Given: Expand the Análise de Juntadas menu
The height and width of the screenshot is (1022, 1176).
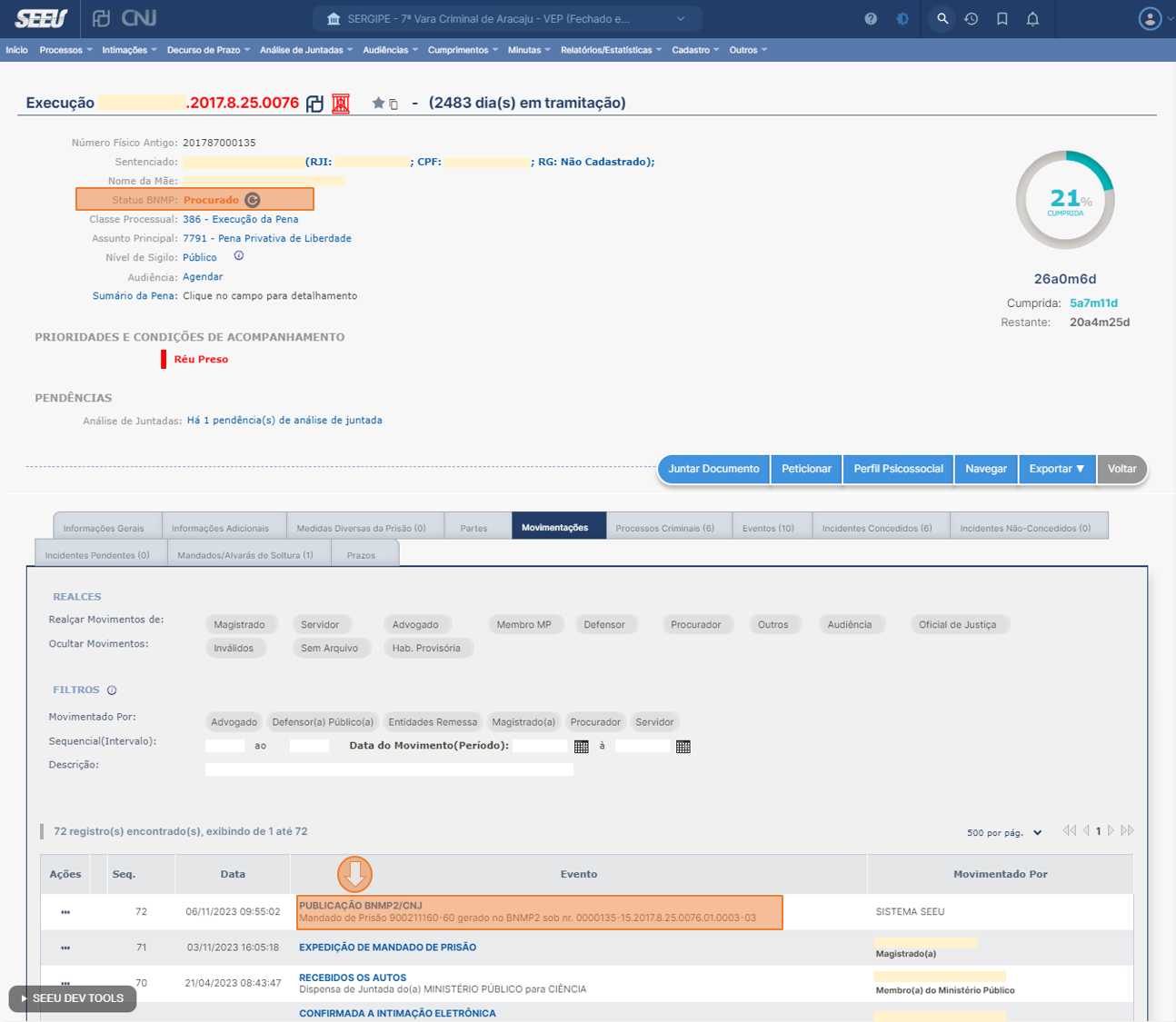Looking at the screenshot, I should coord(306,50).
